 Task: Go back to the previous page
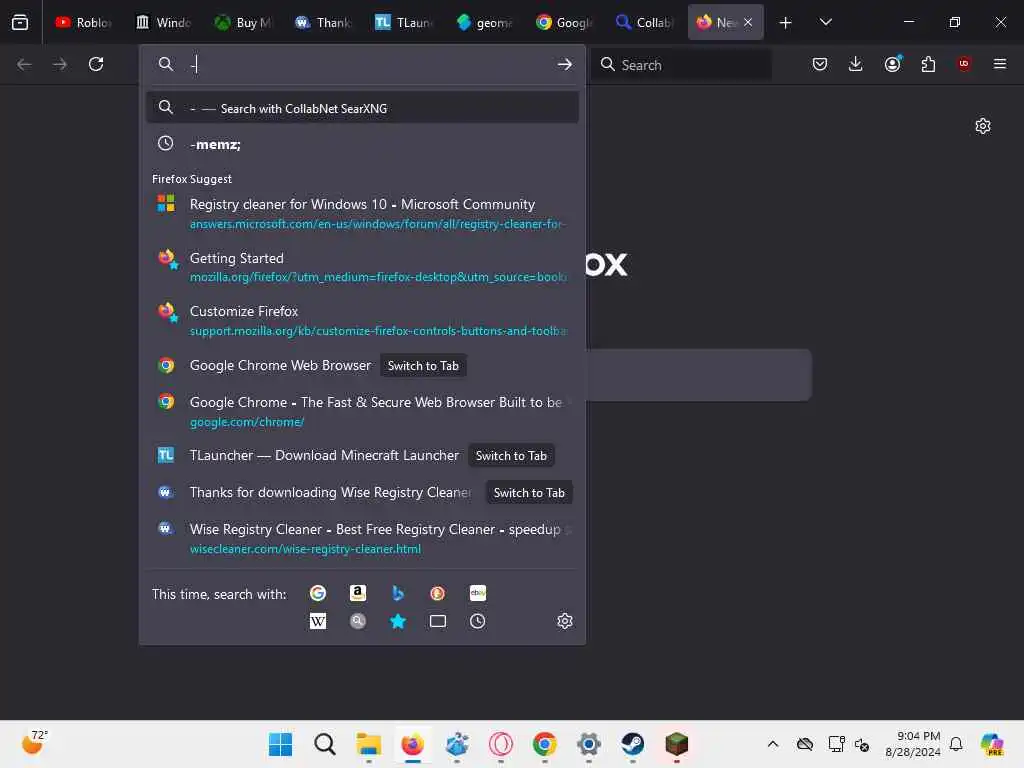[x=24, y=64]
